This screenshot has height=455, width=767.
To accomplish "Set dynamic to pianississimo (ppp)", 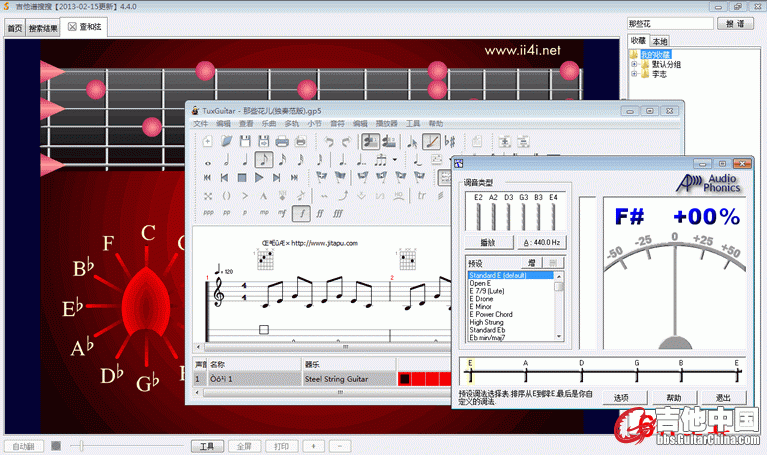I will pyautogui.click(x=208, y=213).
